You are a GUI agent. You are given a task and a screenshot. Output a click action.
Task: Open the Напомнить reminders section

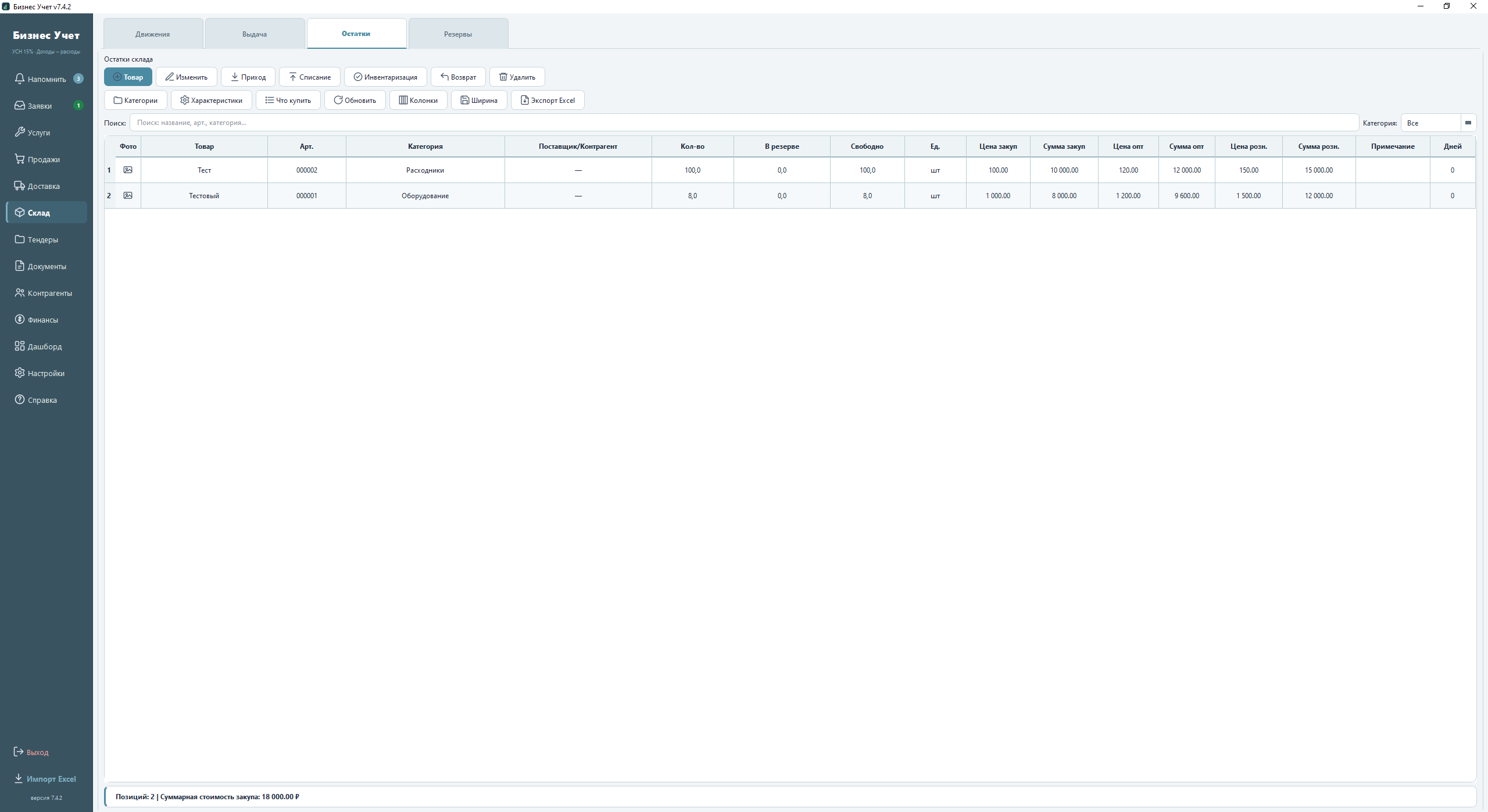click(x=46, y=79)
